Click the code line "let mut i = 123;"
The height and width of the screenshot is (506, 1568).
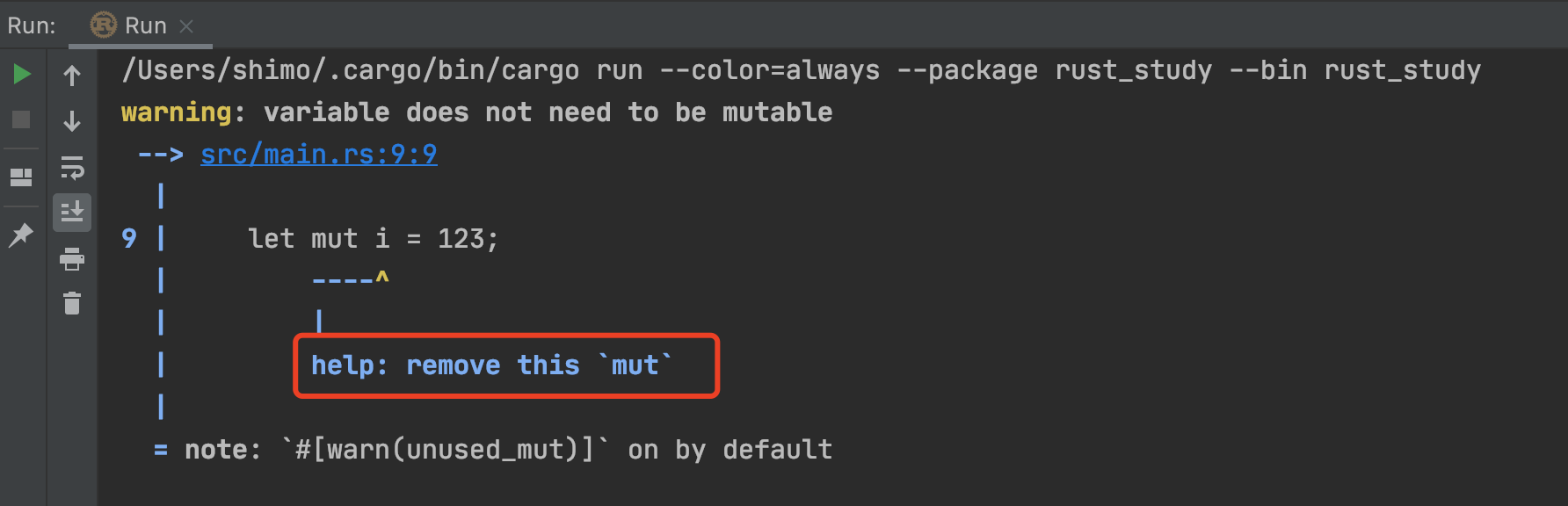point(373,239)
